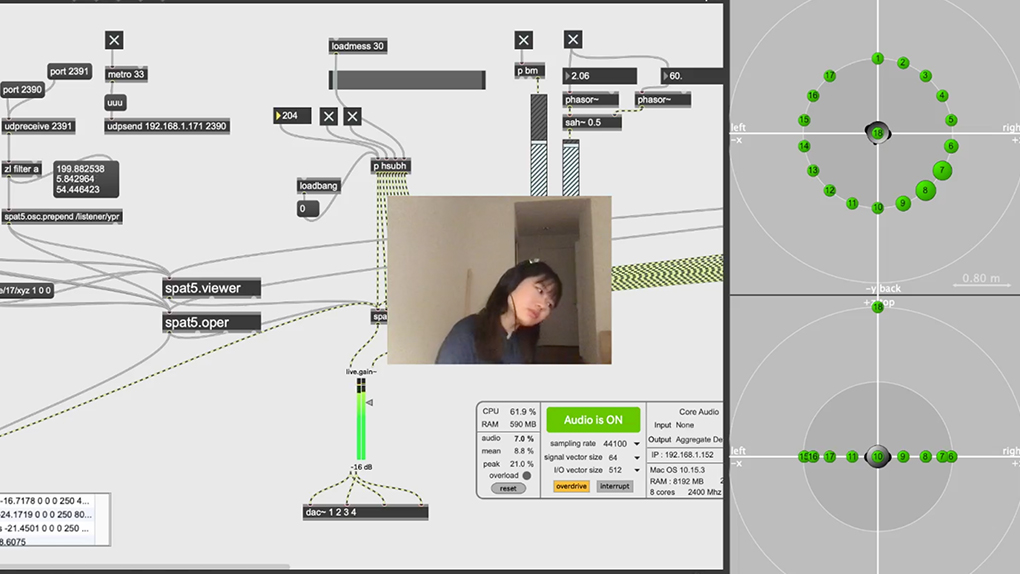The image size is (1020, 574).
Task: Enable the overdrive option
Action: coord(571,487)
